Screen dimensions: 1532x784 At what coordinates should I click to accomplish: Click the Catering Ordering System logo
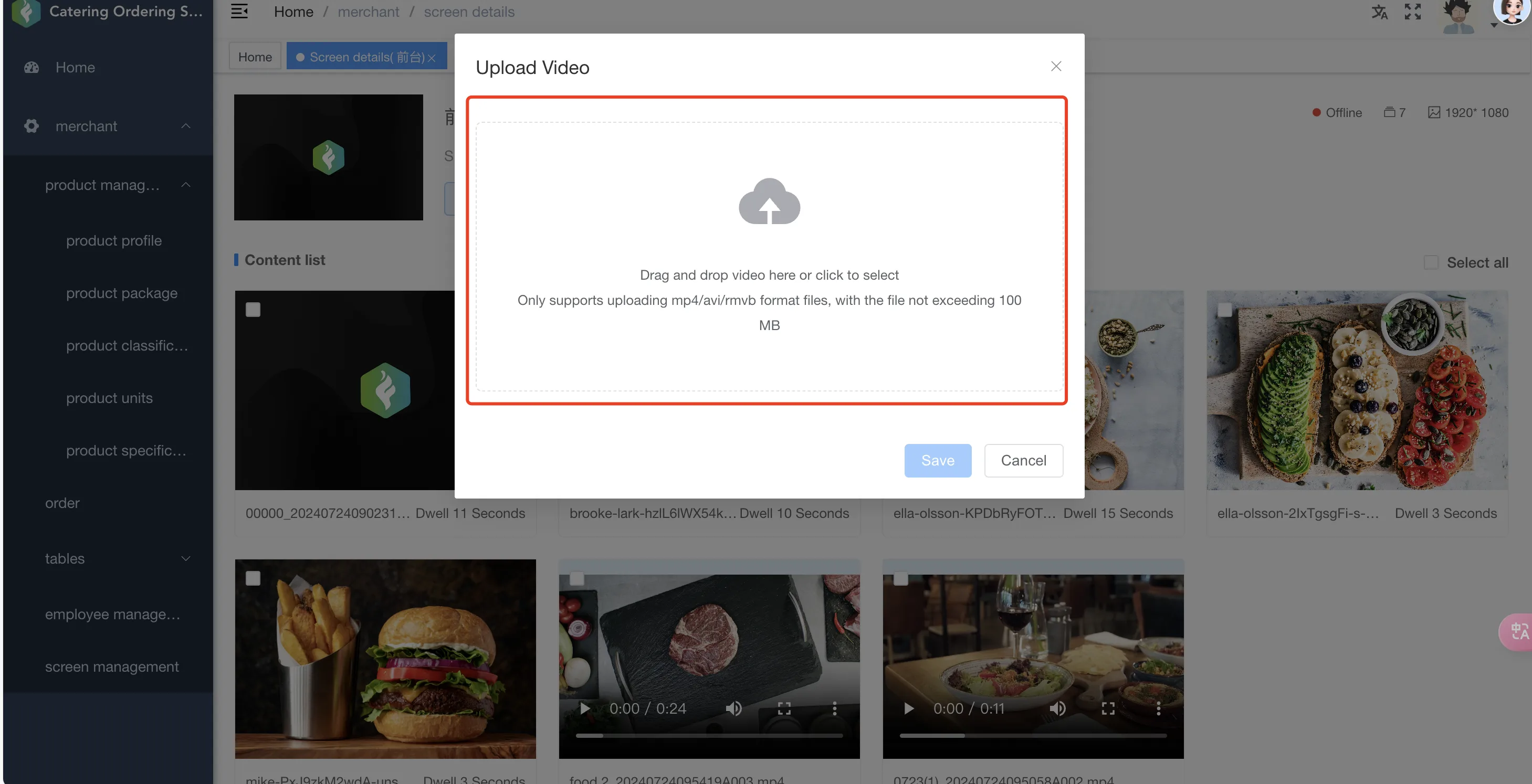[26, 13]
